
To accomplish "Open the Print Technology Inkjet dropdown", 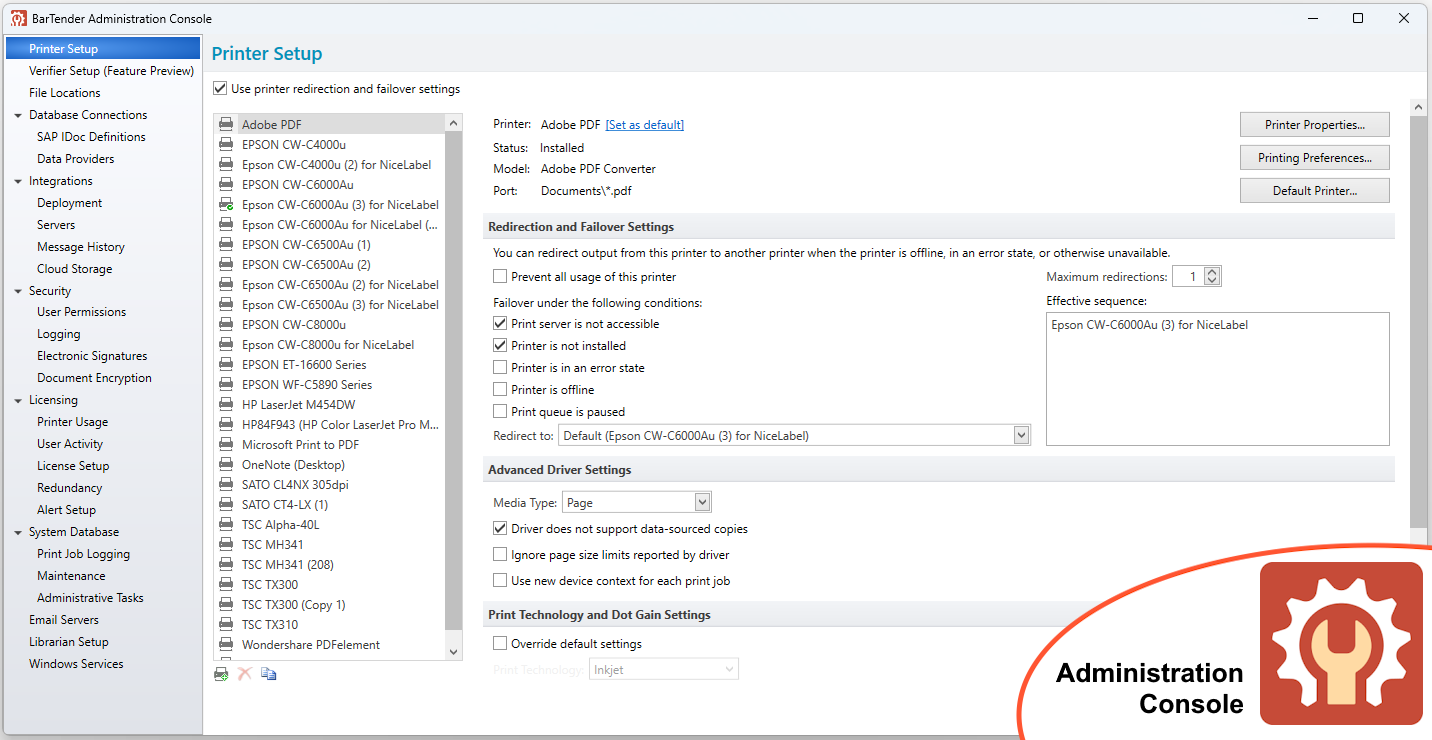I will coord(664,669).
